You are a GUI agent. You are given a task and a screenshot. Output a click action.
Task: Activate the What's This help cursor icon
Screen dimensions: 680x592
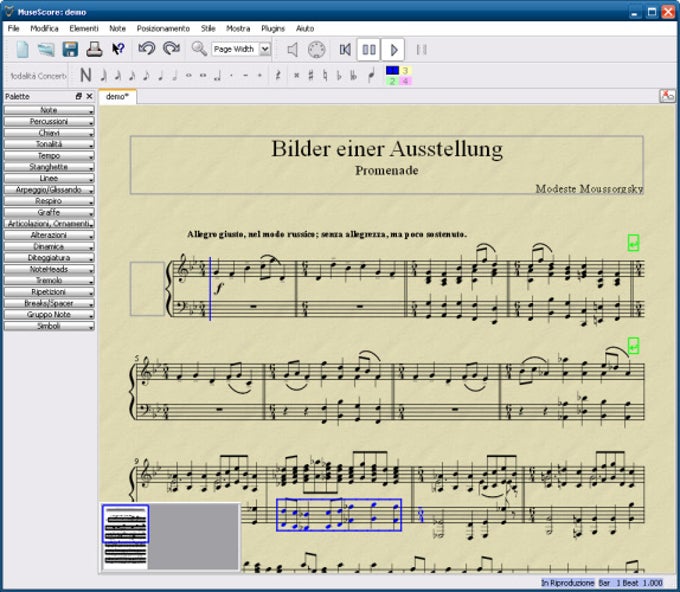[x=118, y=49]
